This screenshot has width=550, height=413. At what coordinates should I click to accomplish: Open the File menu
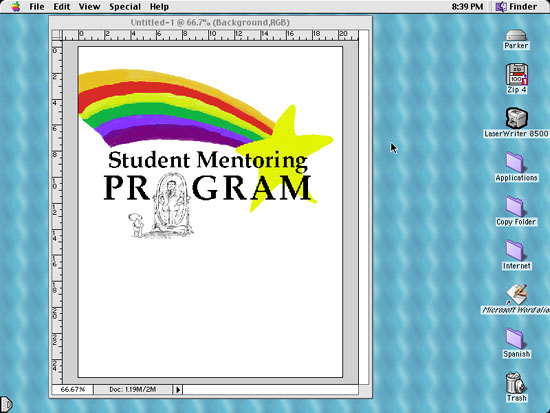coord(36,7)
